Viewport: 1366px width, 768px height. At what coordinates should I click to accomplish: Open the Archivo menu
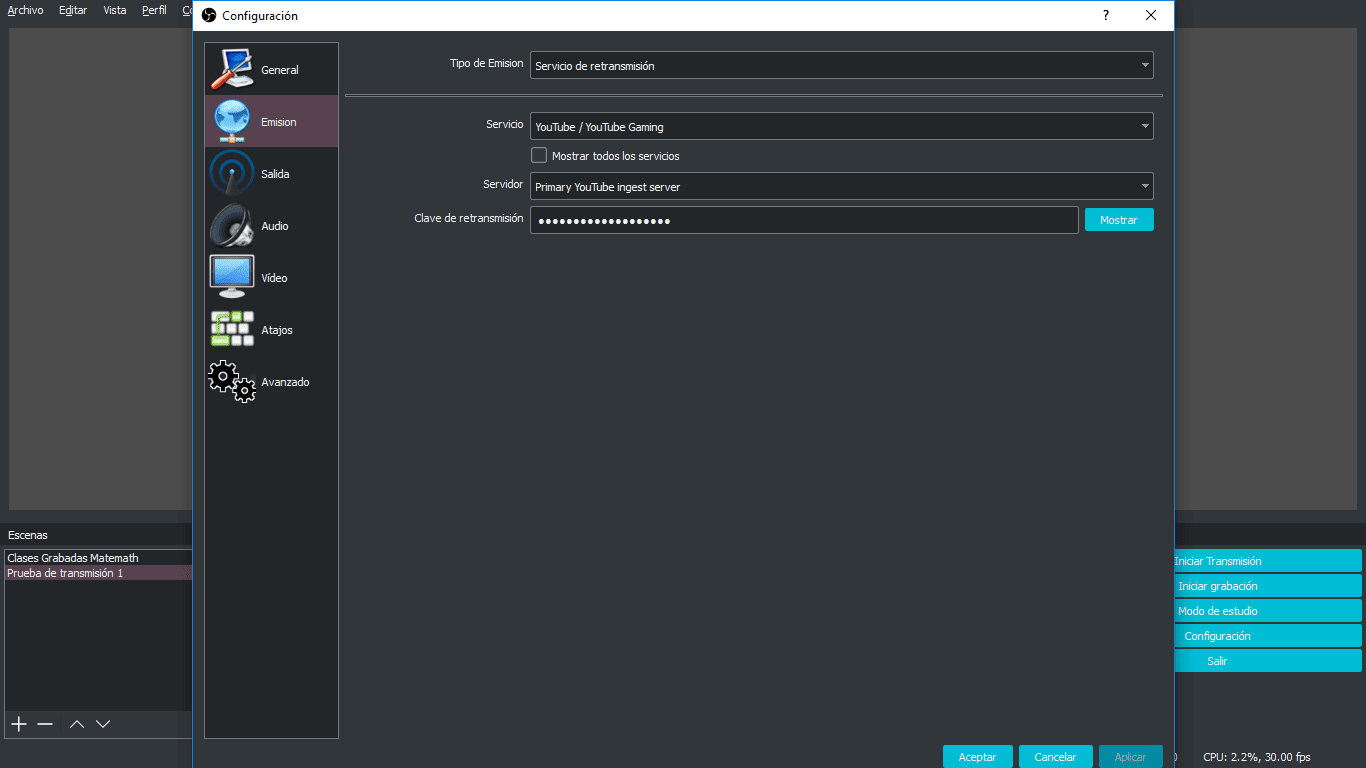coord(25,10)
